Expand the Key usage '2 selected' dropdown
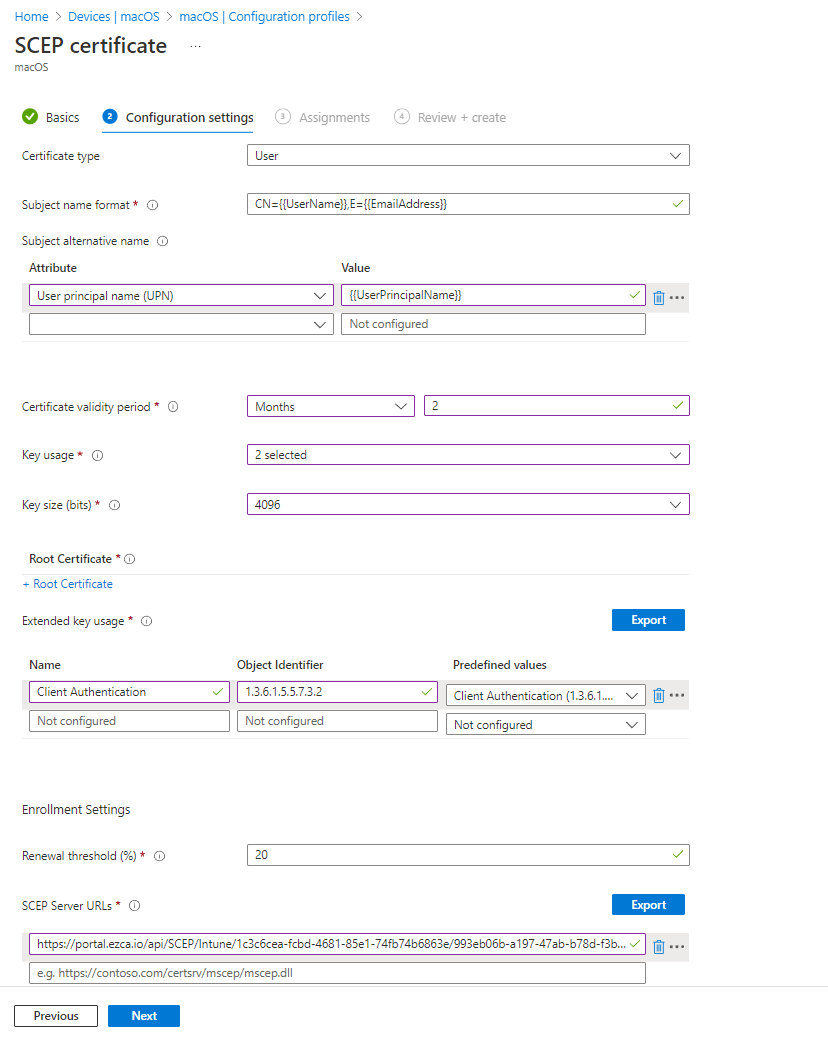828x1042 pixels. 468,454
